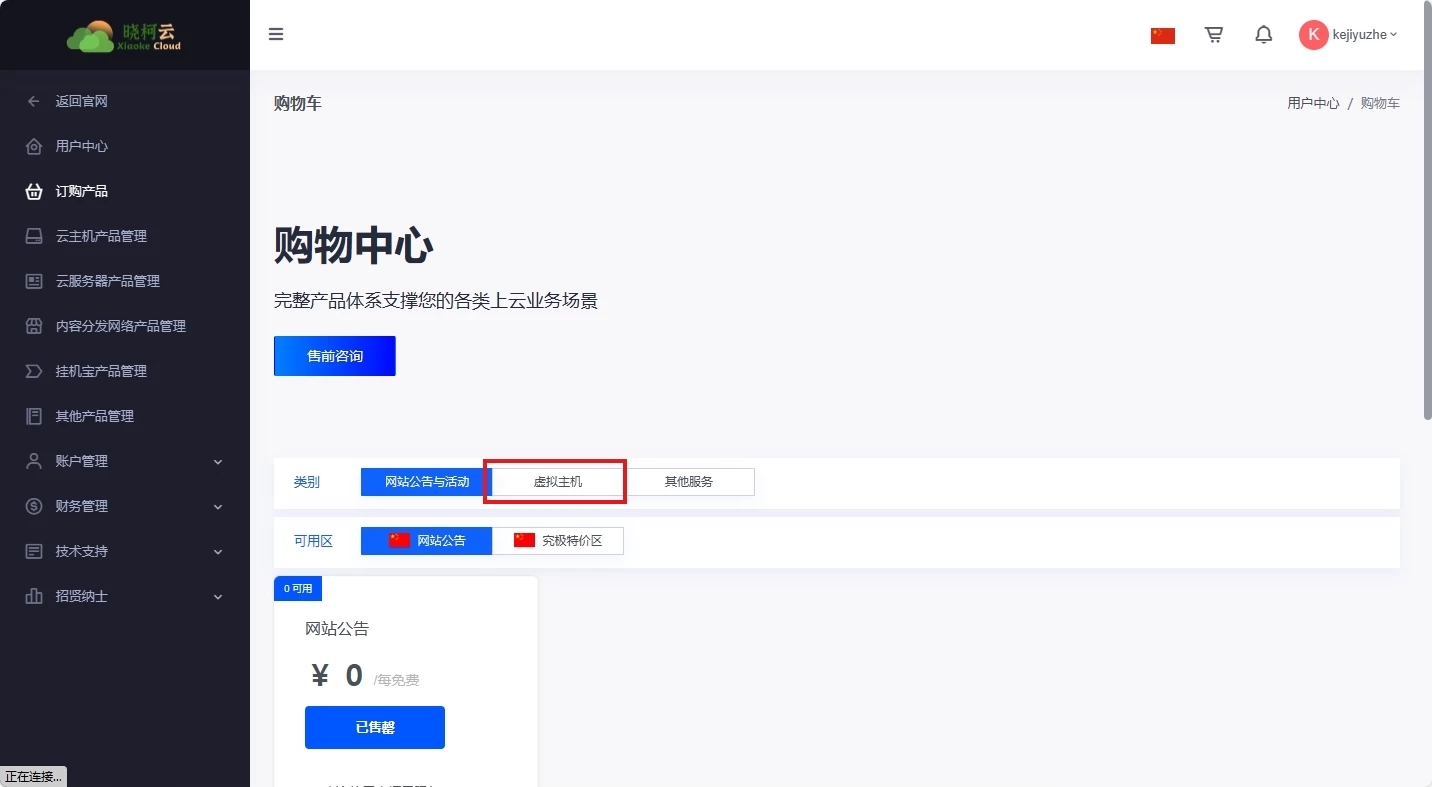Click the person icon beside 账户管理
The width and height of the screenshot is (1432, 787).
[x=34, y=461]
